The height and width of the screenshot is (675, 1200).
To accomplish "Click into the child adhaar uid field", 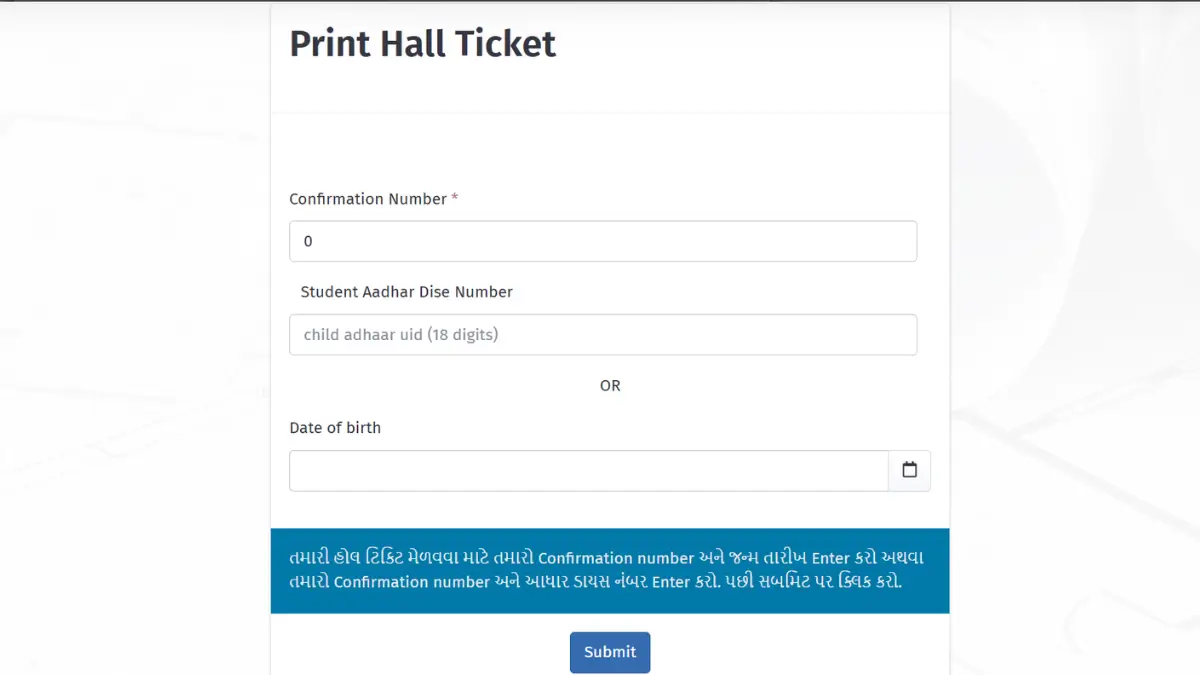I will pyautogui.click(x=603, y=335).
